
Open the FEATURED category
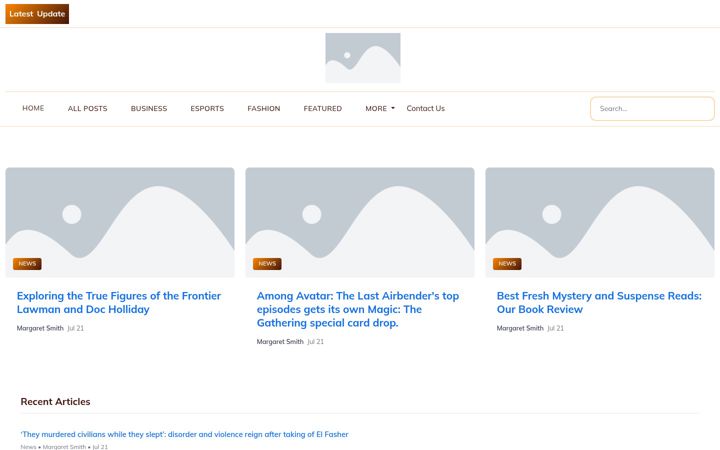coord(322,108)
